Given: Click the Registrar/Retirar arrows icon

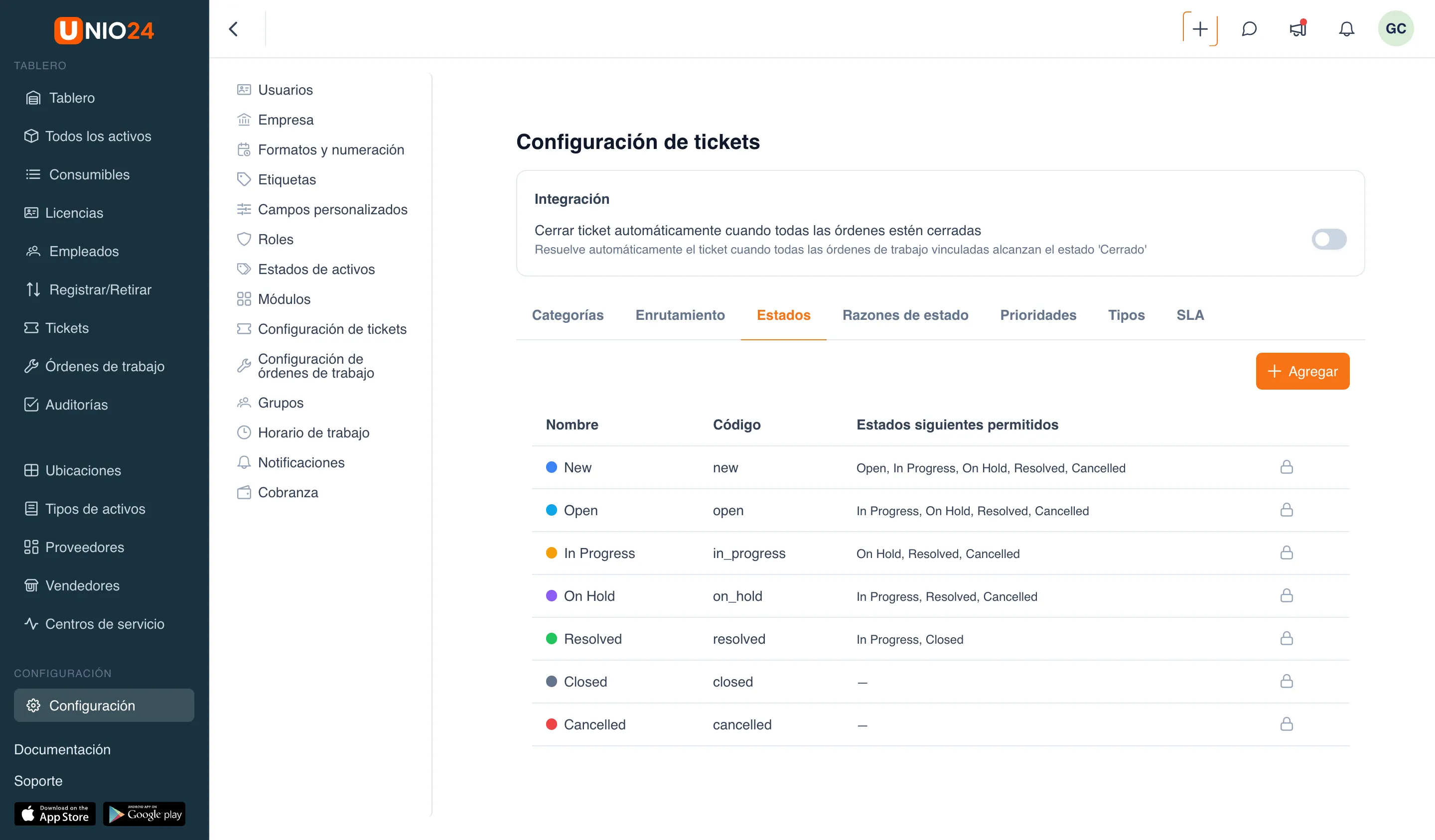Looking at the screenshot, I should (x=33, y=289).
